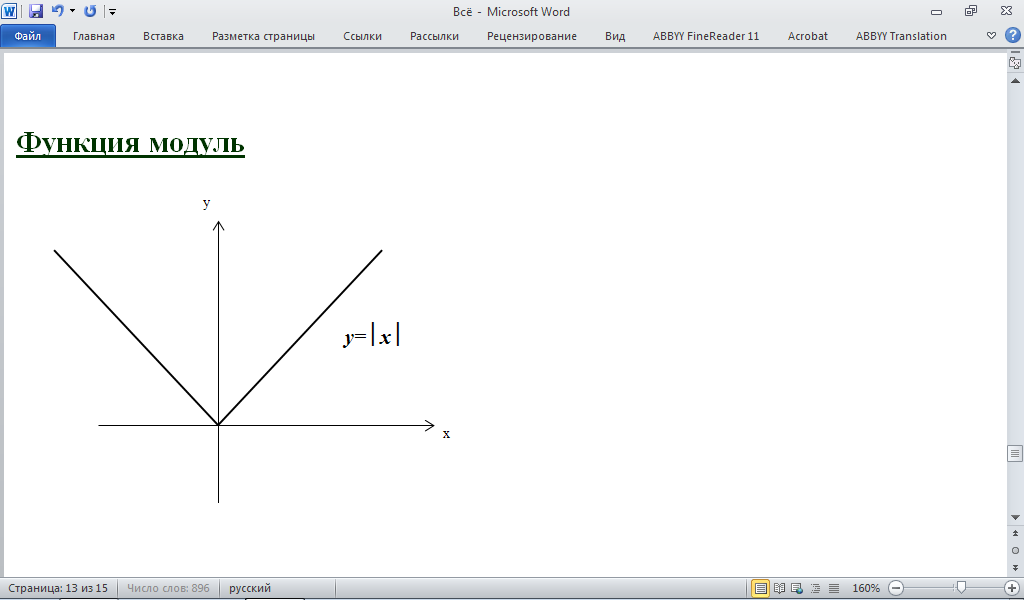This screenshot has width=1024, height=600.
Task: Click the zoom slider handle
Action: (x=961, y=588)
